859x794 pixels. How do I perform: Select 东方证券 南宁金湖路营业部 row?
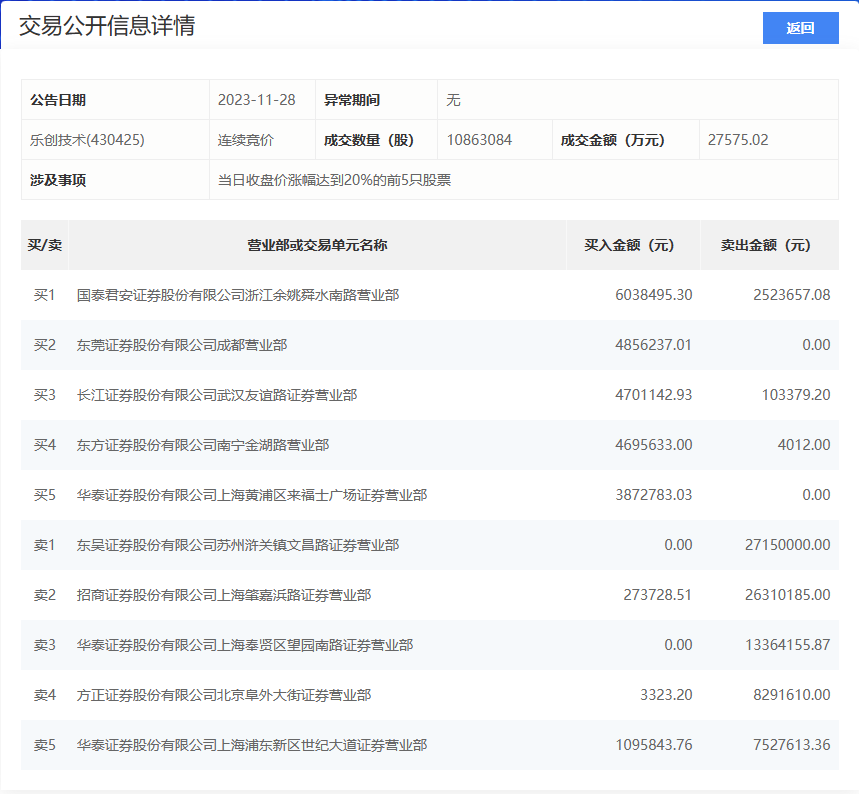point(203,445)
